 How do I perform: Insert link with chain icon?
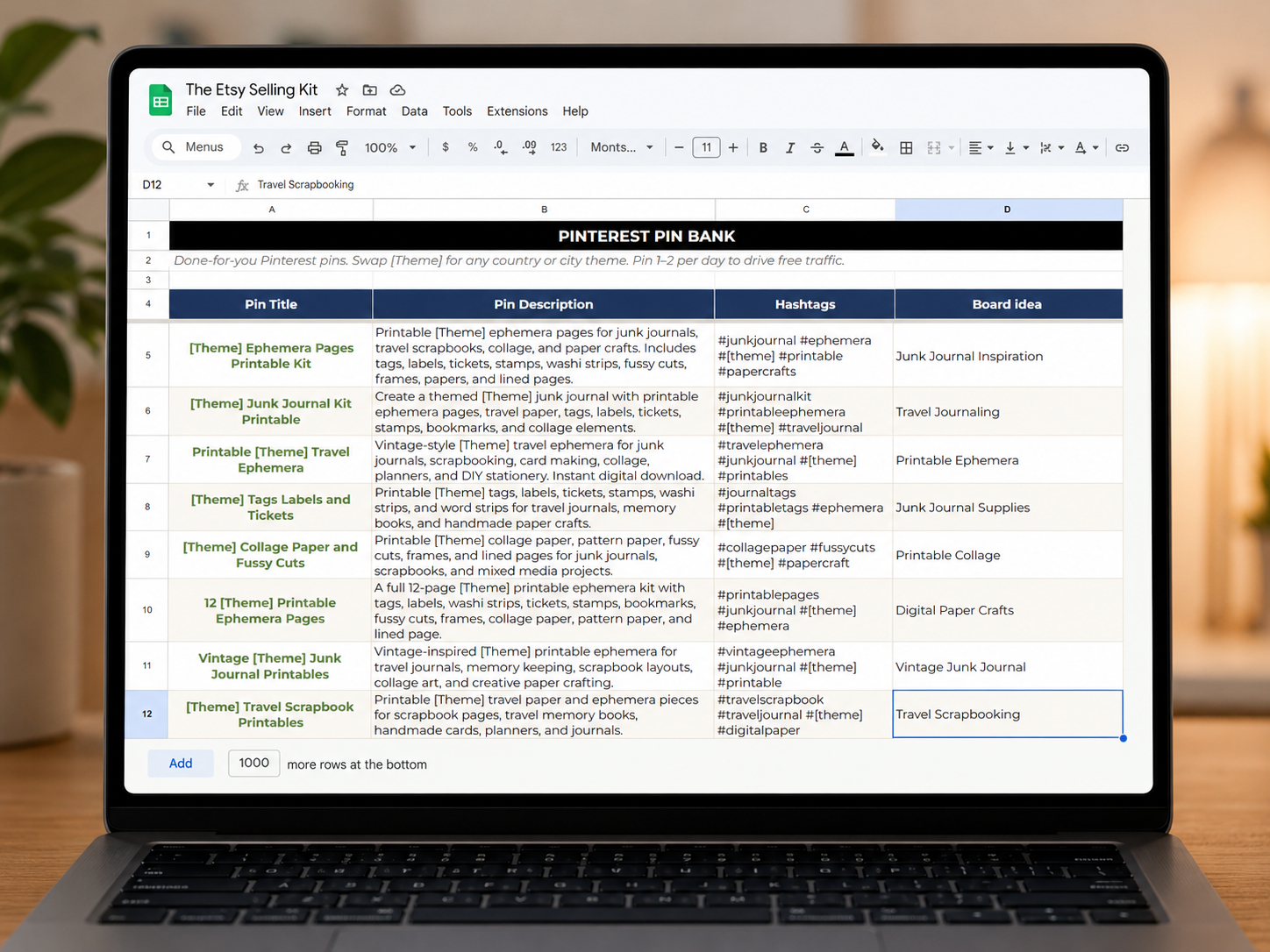pyautogui.click(x=1122, y=148)
